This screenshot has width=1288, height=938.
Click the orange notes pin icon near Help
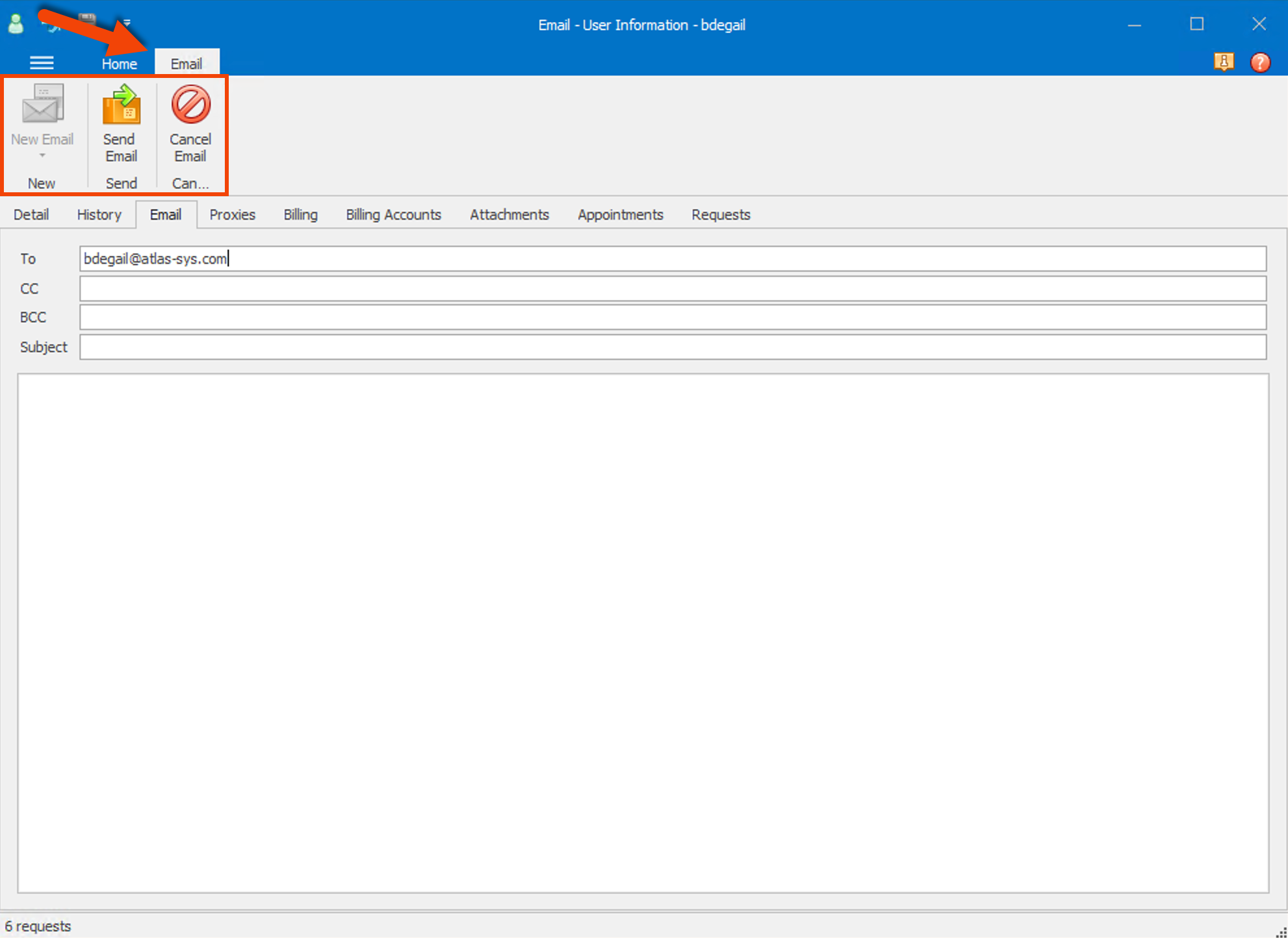[1224, 62]
